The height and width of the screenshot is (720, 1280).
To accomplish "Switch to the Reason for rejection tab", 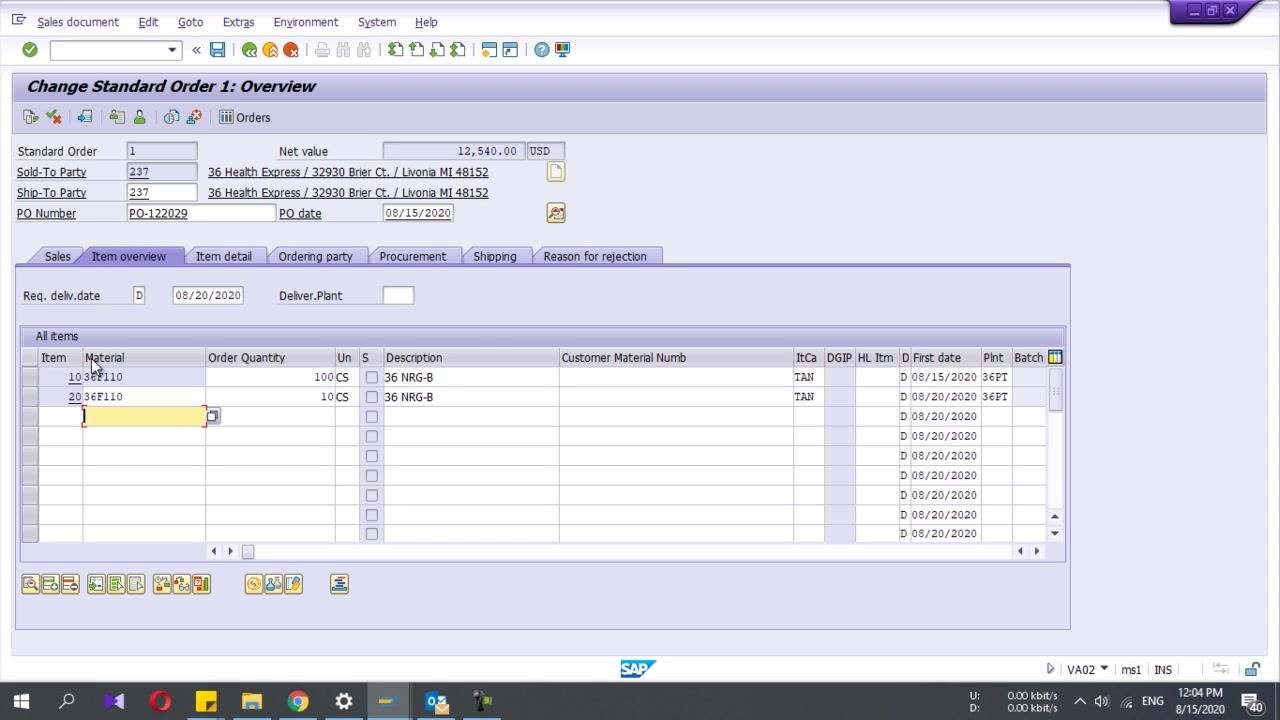I will [595, 256].
